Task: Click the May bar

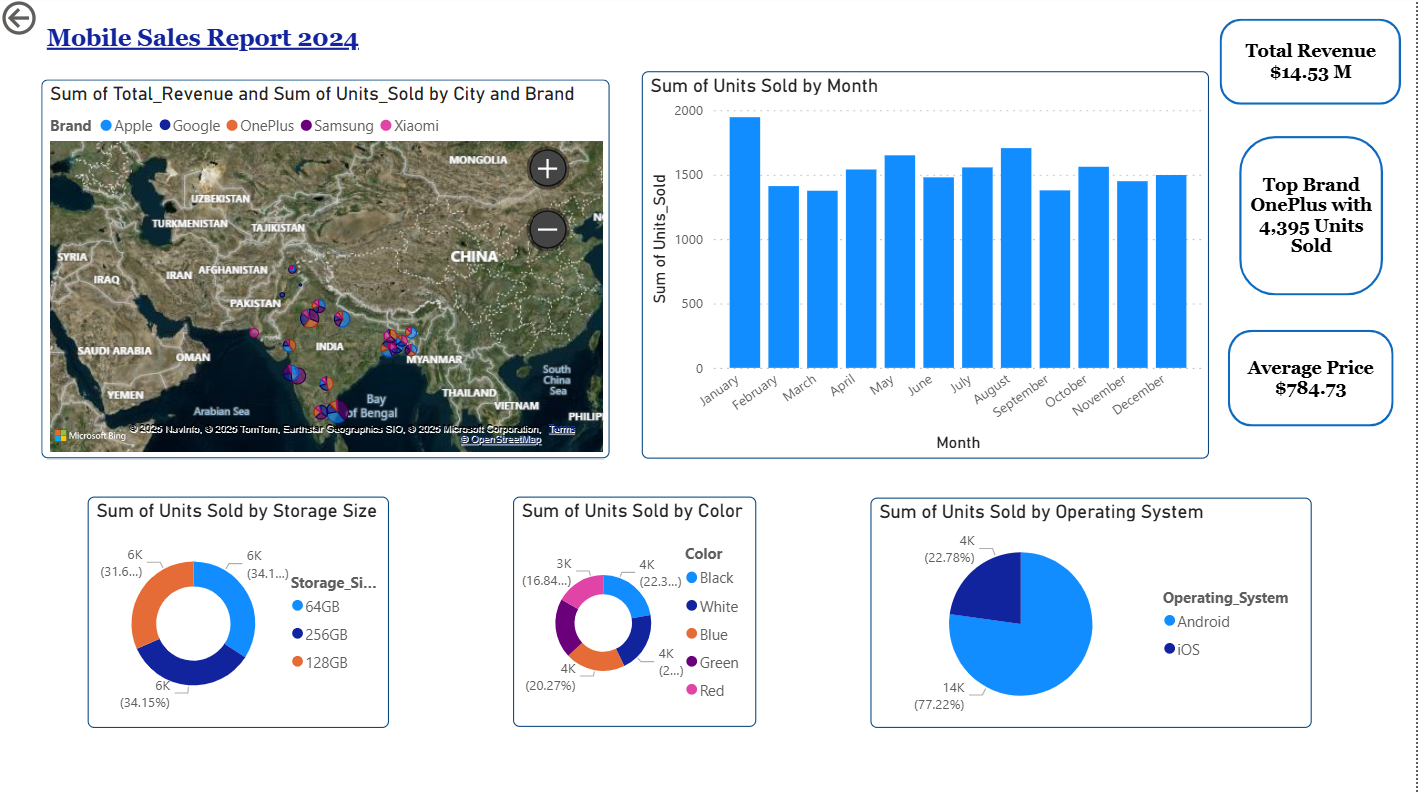Action: point(900,262)
